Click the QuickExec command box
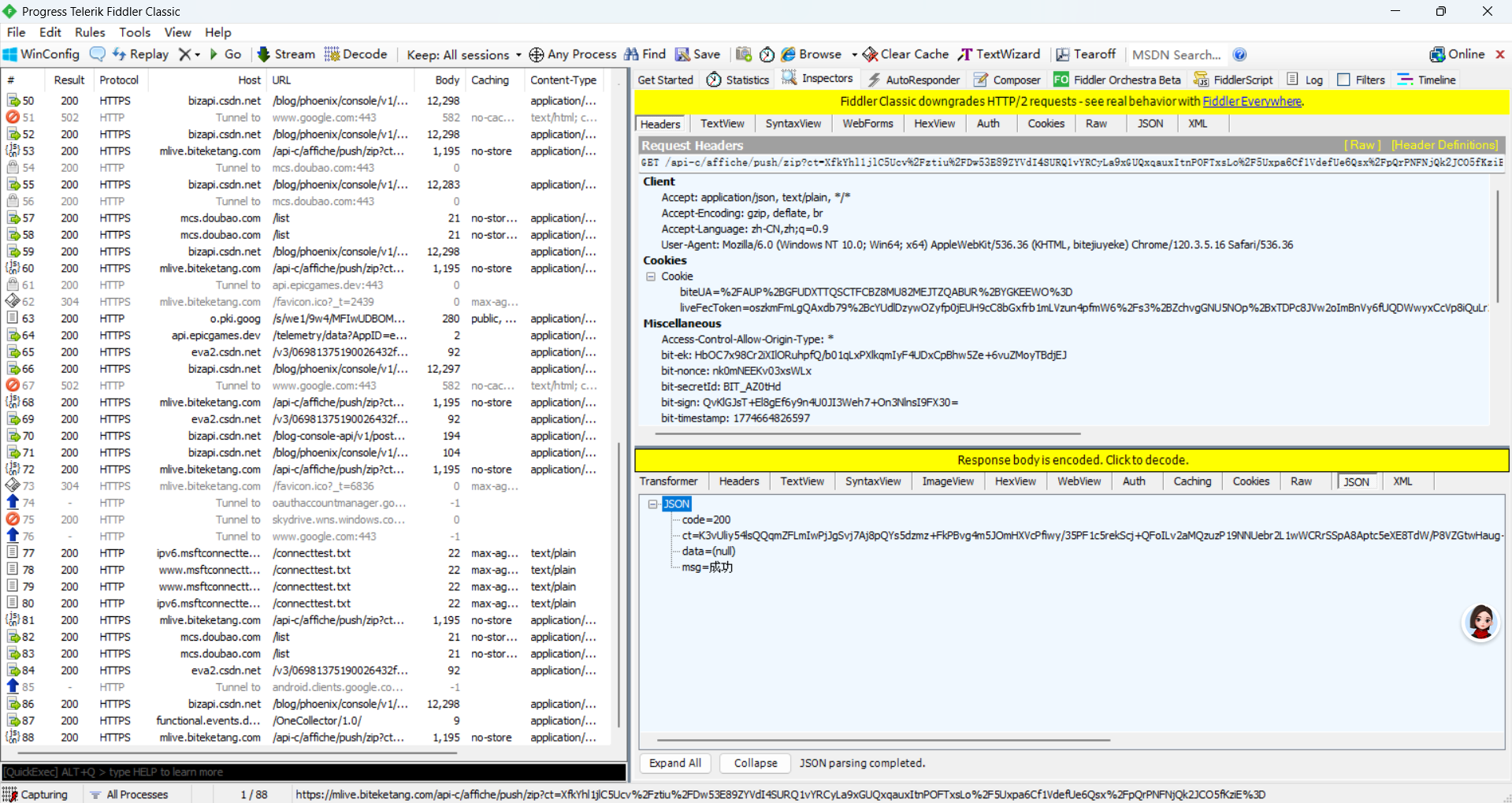This screenshot has width=1512, height=803. (x=314, y=772)
